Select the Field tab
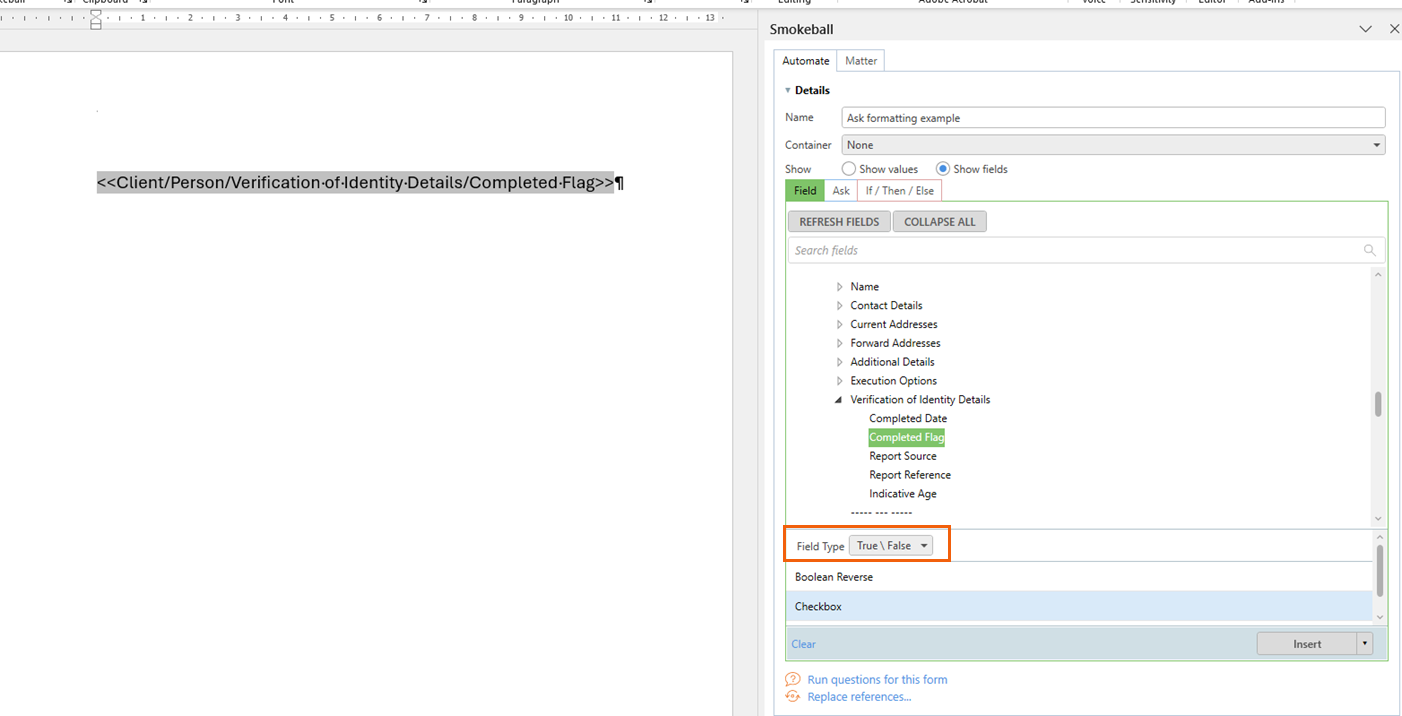Viewport: 1402px width, 716px height. [x=805, y=191]
